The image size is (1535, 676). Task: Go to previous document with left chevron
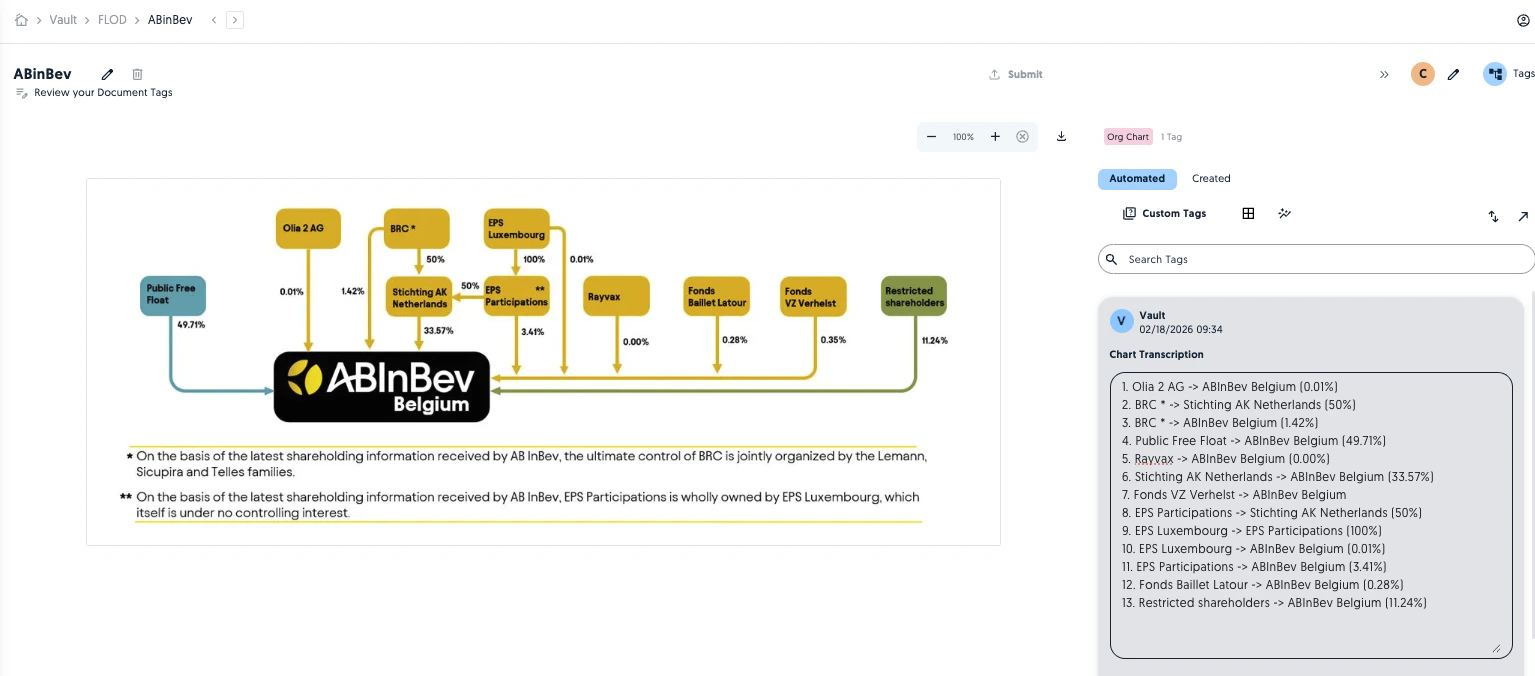[214, 20]
